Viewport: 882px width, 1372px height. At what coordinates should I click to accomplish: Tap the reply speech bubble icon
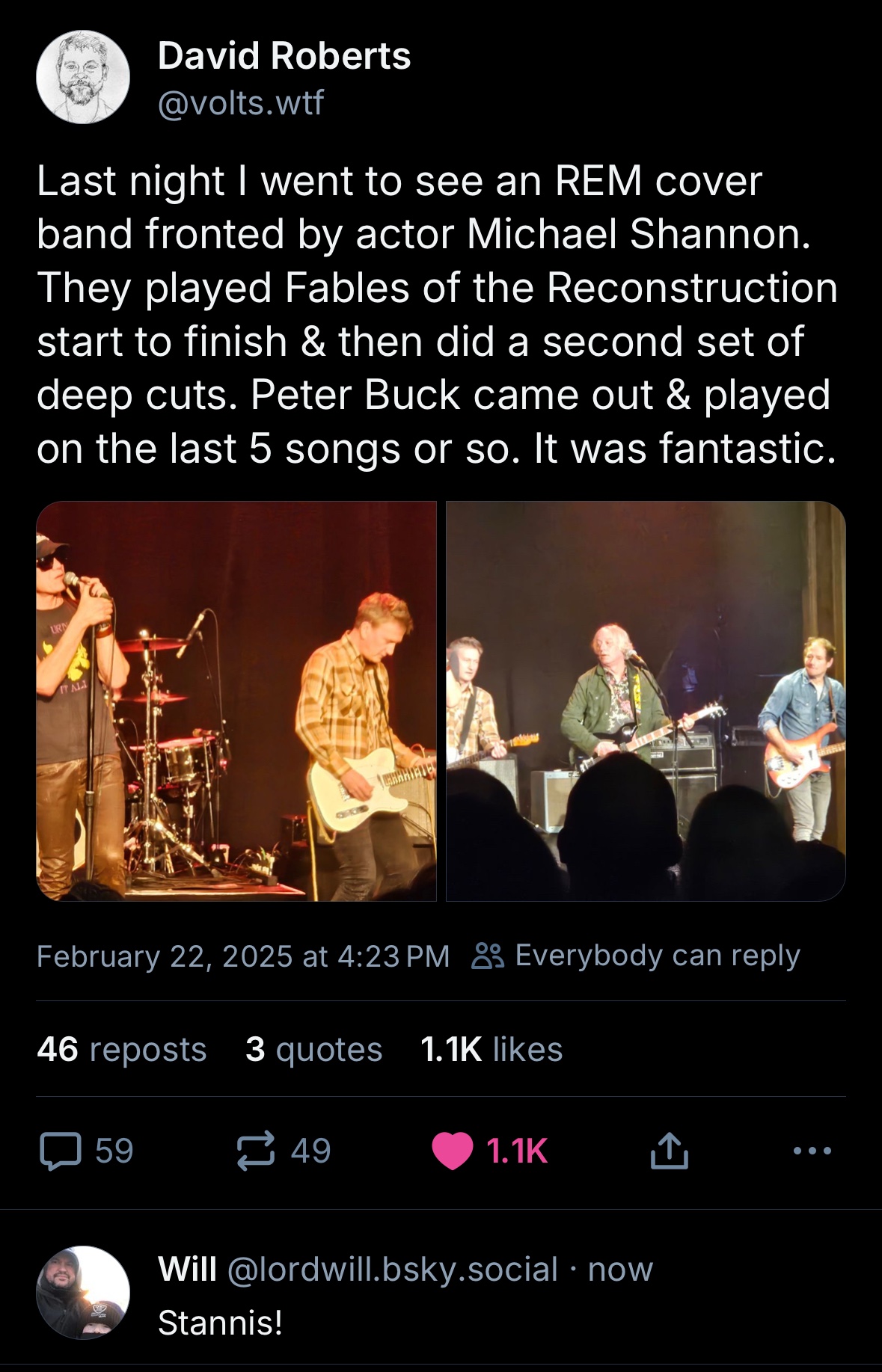61,1151
